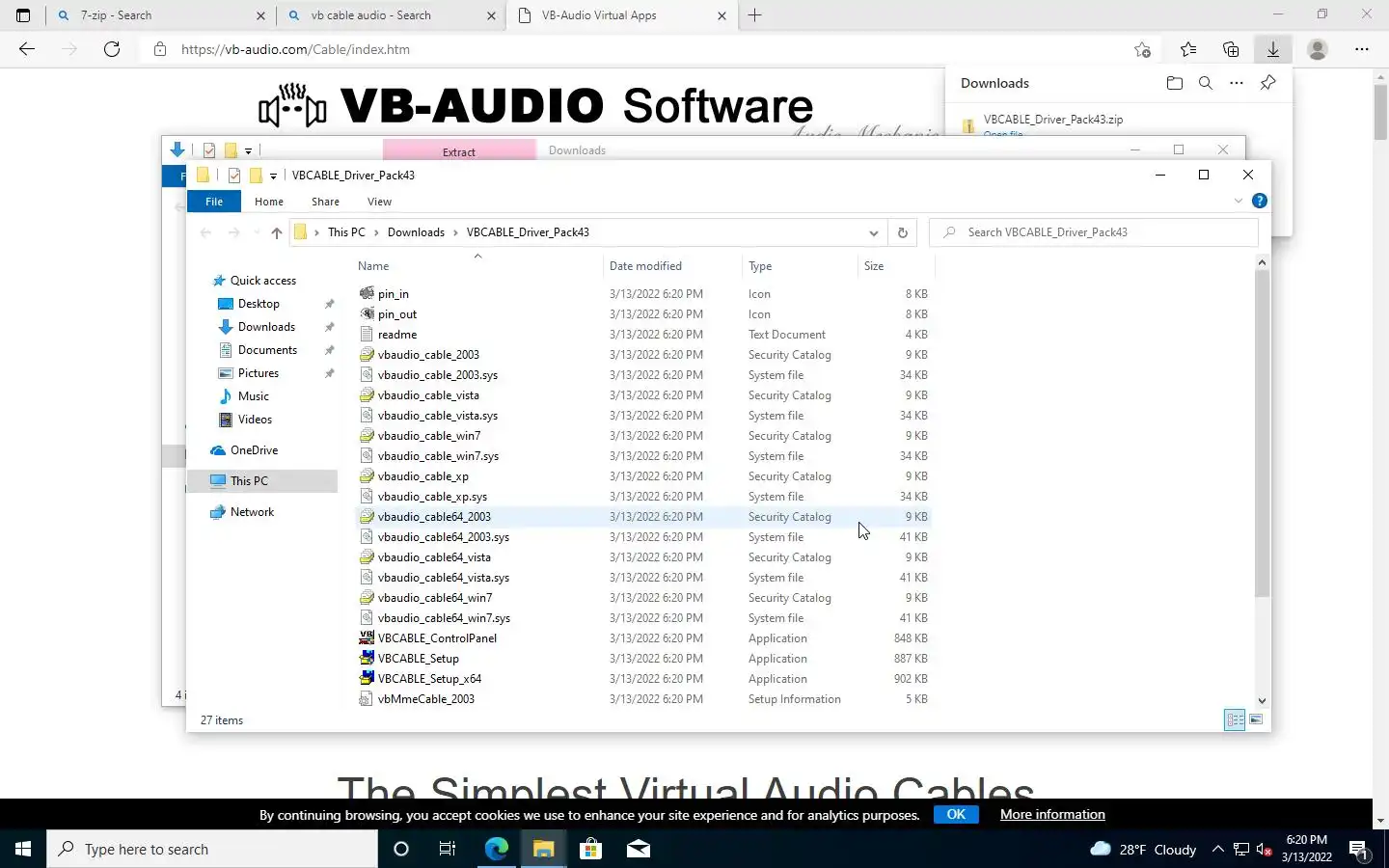Viewport: 1389px width, 868px height.
Task: Open the Home ribbon tab
Action: point(269,202)
